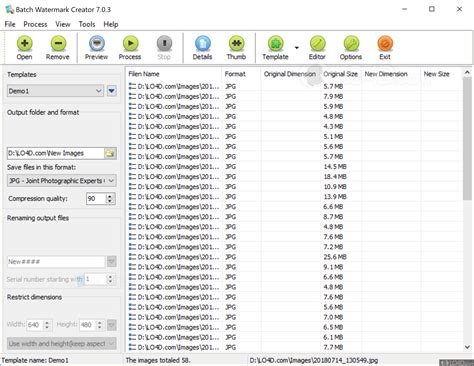474x366 pixels.
Task: Adjust the serial number starting stepper
Action: [110, 279]
